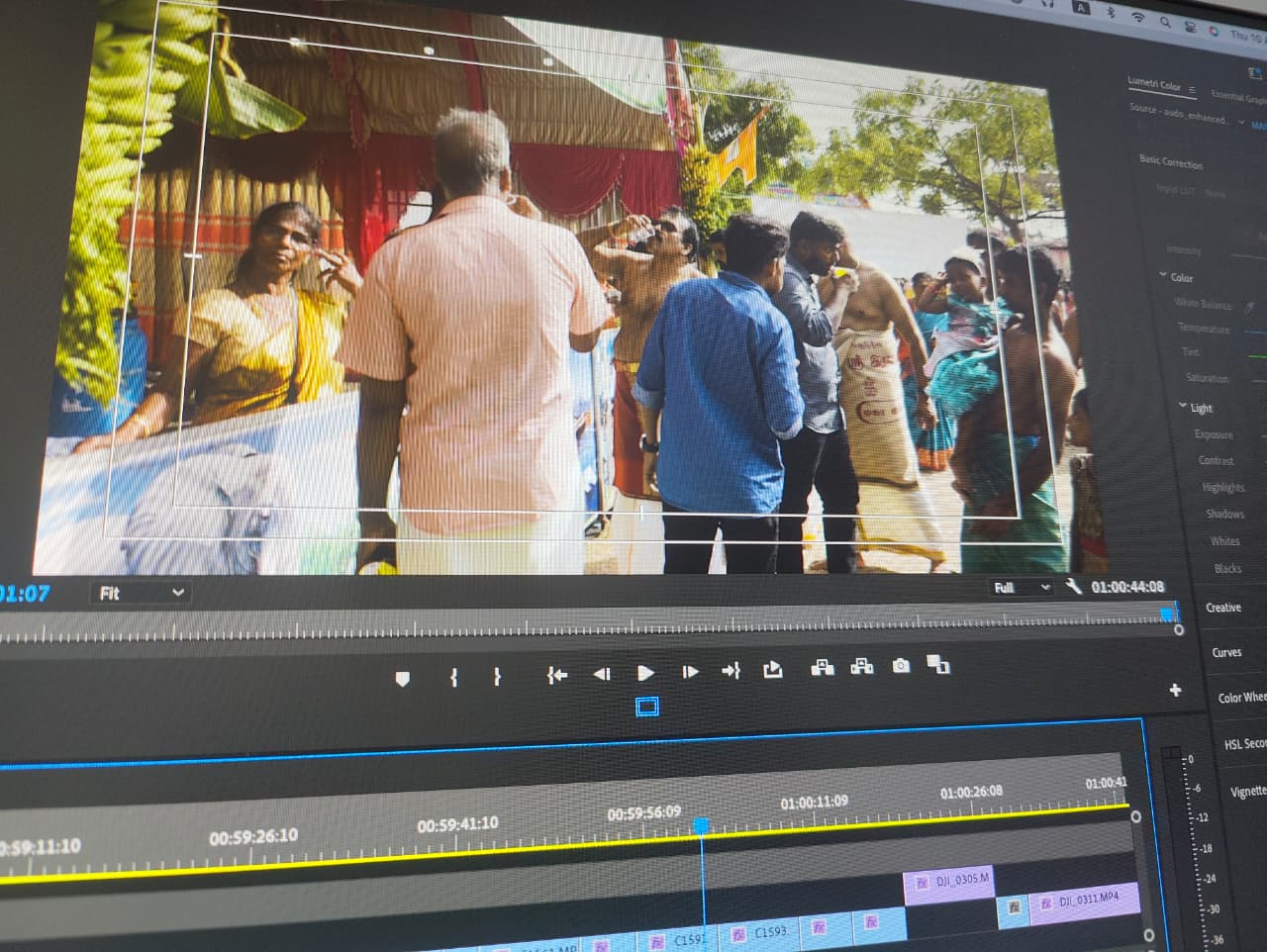Click the fx badge on the C1593 clip
The width and height of the screenshot is (1267, 952).
(738, 934)
